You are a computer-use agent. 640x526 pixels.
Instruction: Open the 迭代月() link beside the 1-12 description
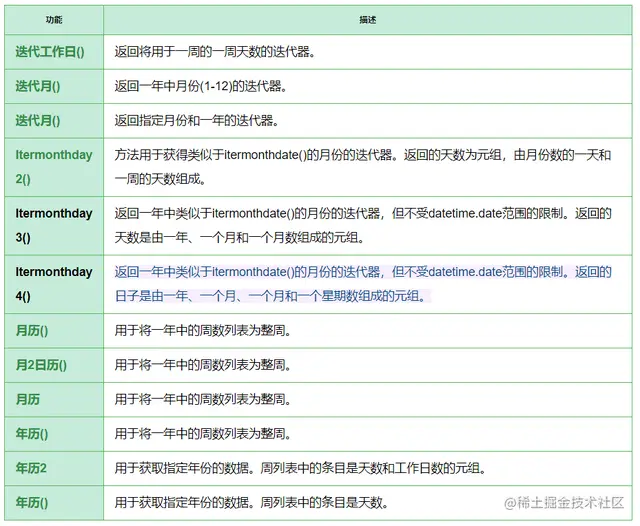click(38, 86)
